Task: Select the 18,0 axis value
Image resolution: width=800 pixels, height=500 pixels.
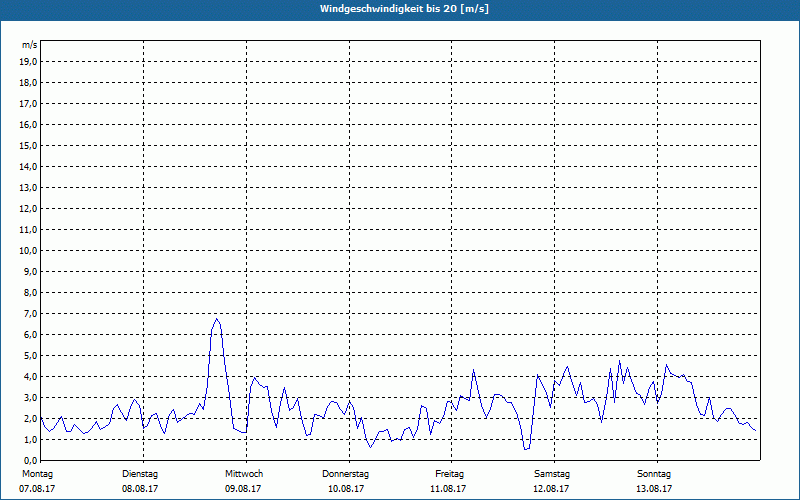Action: 28,83
